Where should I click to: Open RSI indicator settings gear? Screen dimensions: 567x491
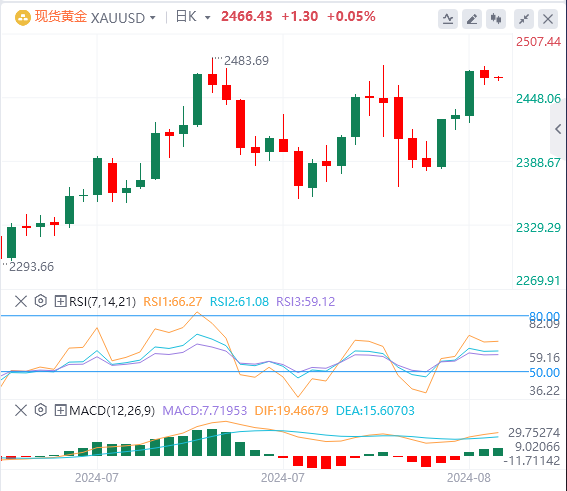pyautogui.click(x=41, y=301)
